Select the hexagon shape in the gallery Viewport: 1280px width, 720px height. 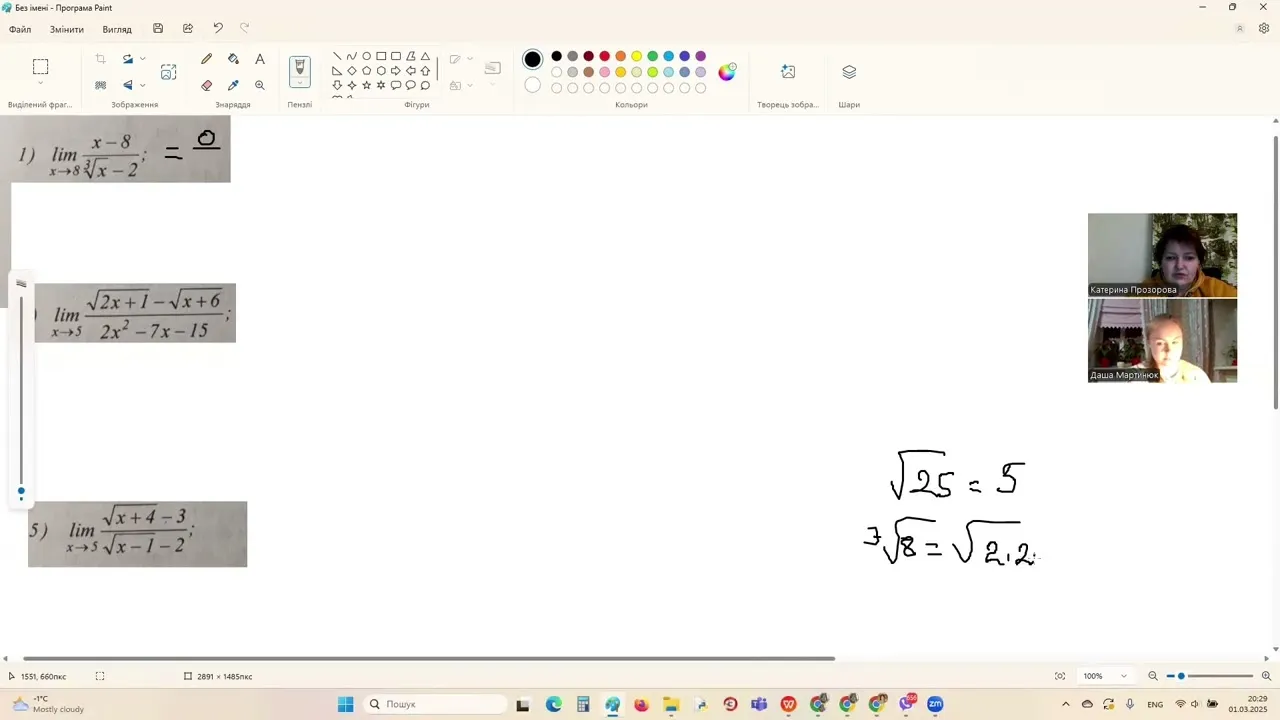coord(381,71)
